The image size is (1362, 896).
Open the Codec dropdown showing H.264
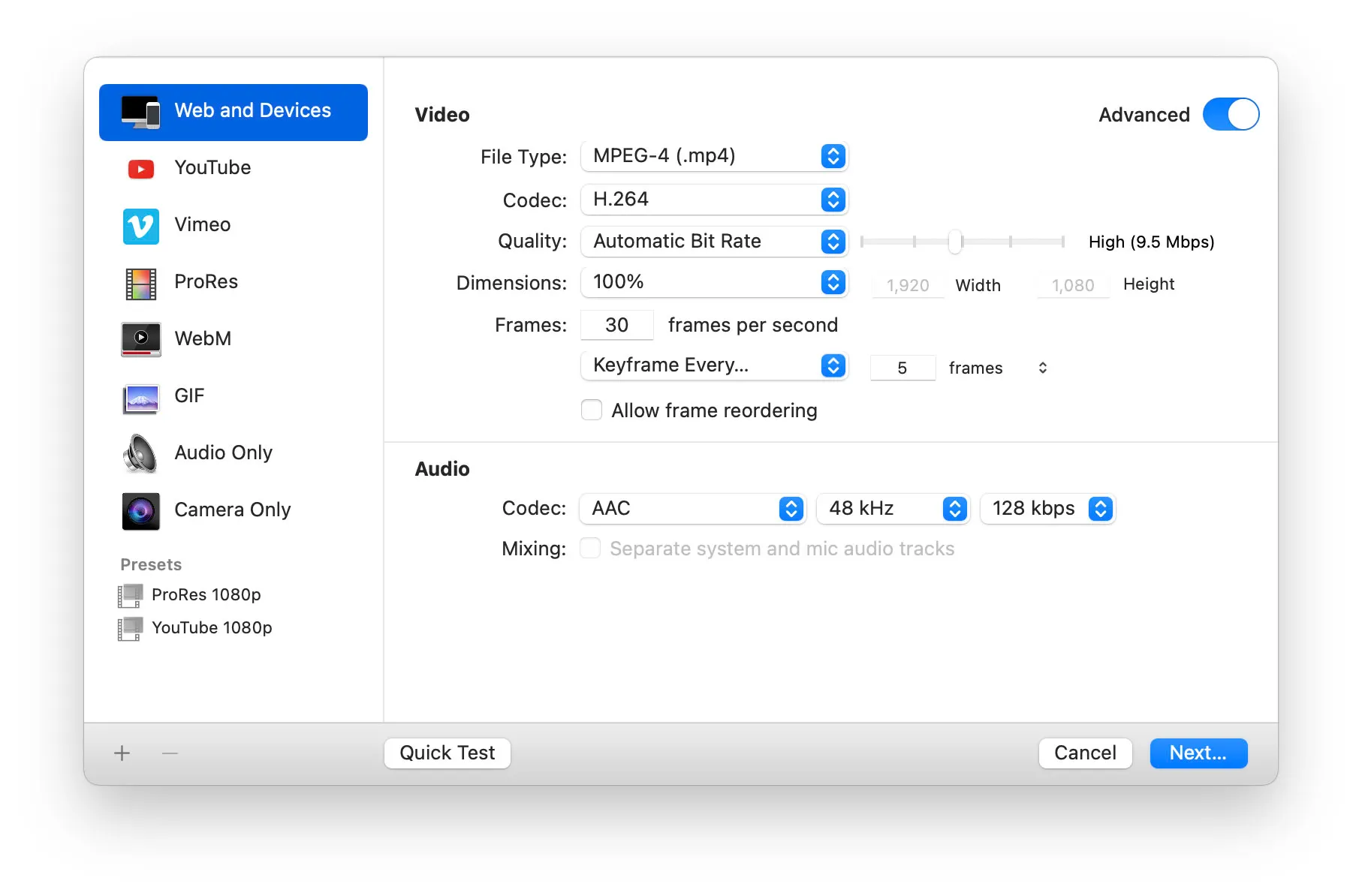pos(713,200)
